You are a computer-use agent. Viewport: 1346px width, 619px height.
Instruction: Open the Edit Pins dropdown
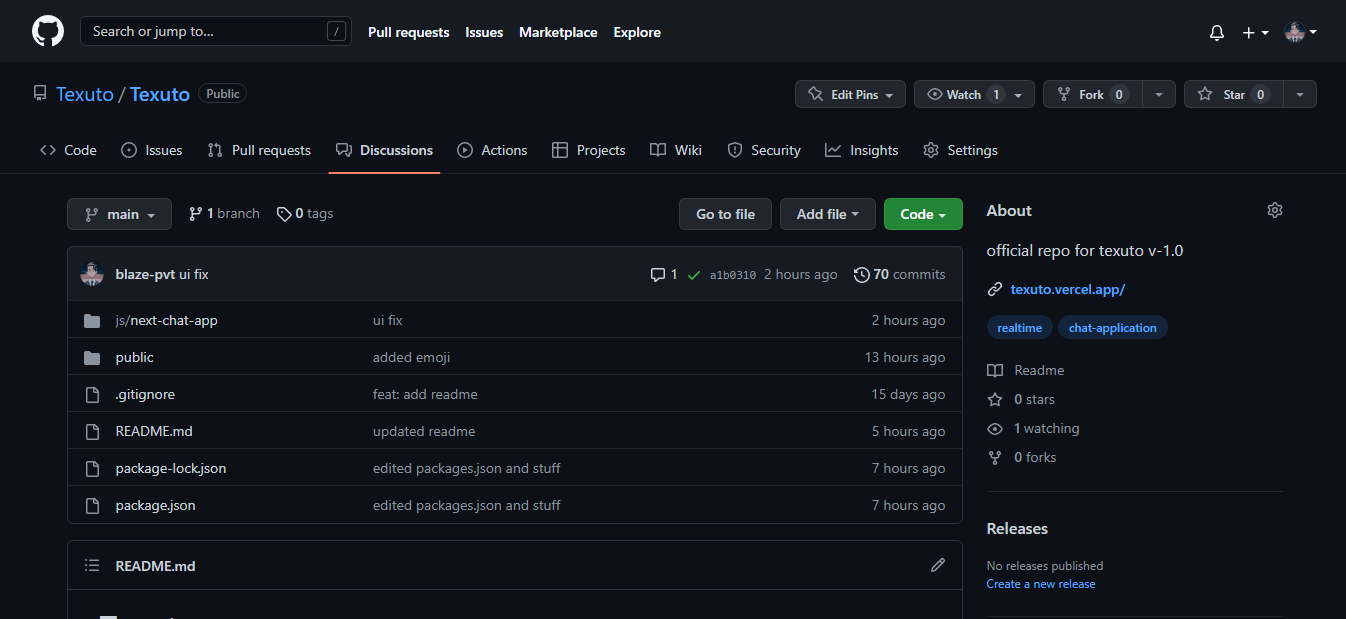(x=850, y=94)
